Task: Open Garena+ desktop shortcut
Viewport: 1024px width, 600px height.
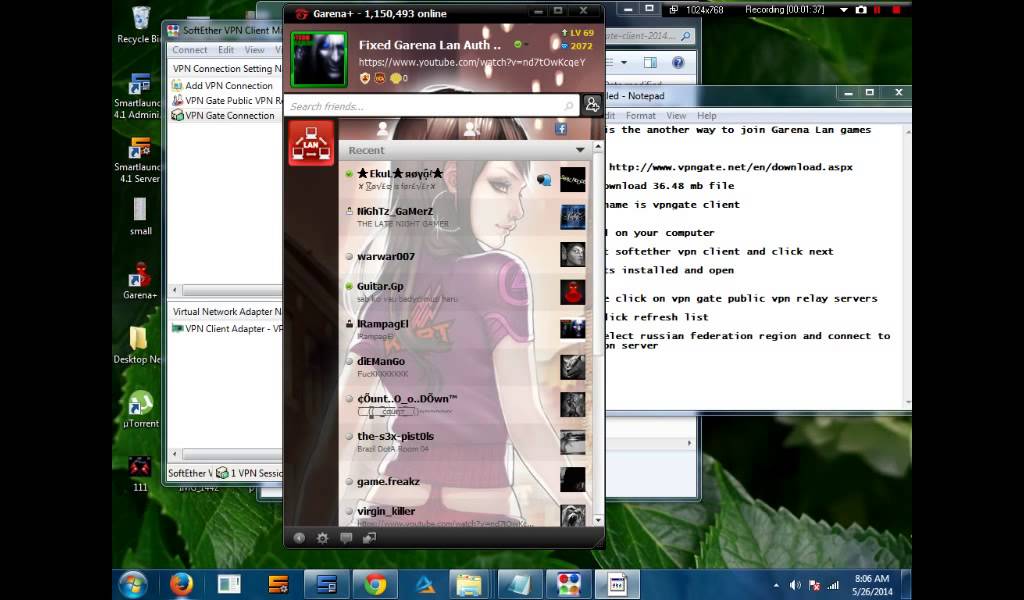Action: (x=139, y=280)
